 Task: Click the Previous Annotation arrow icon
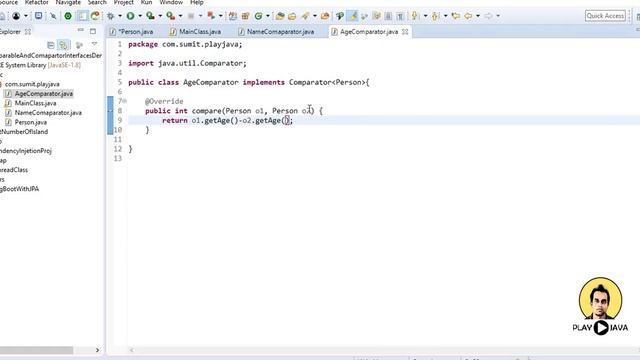tap(435, 16)
